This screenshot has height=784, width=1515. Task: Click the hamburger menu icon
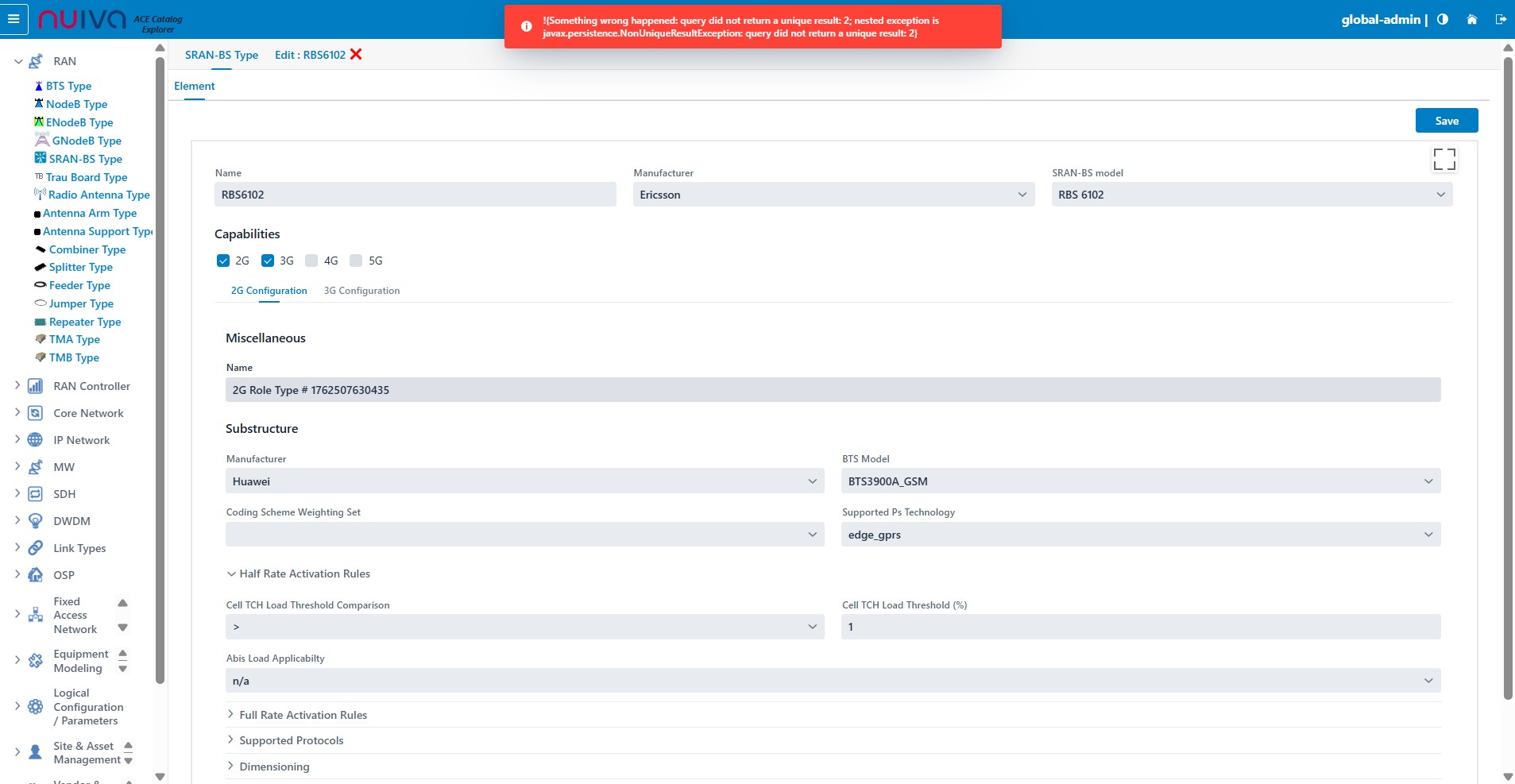[x=14, y=19]
